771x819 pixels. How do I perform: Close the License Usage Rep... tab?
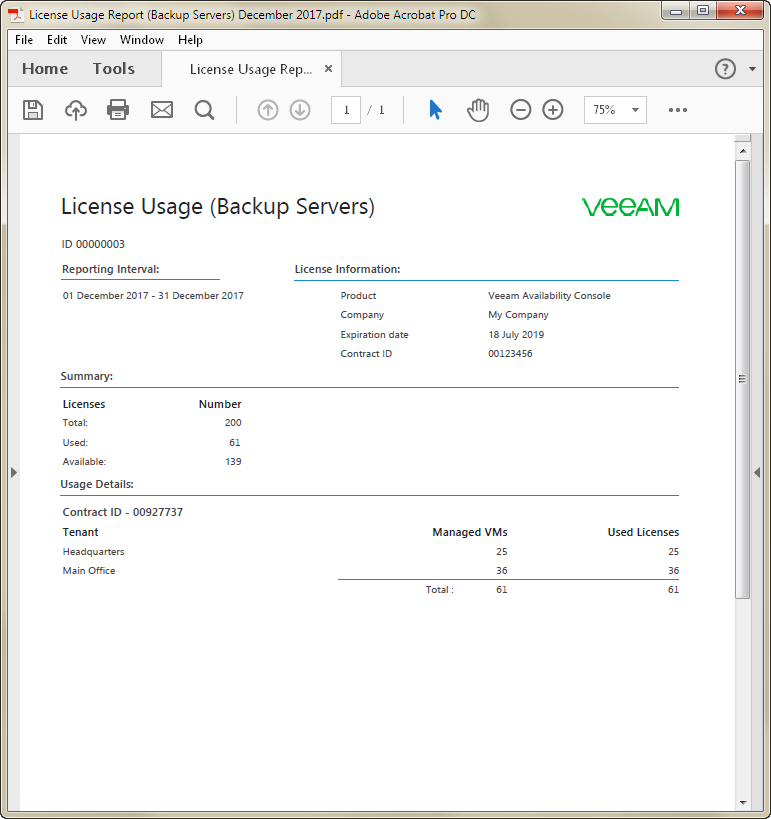(329, 68)
